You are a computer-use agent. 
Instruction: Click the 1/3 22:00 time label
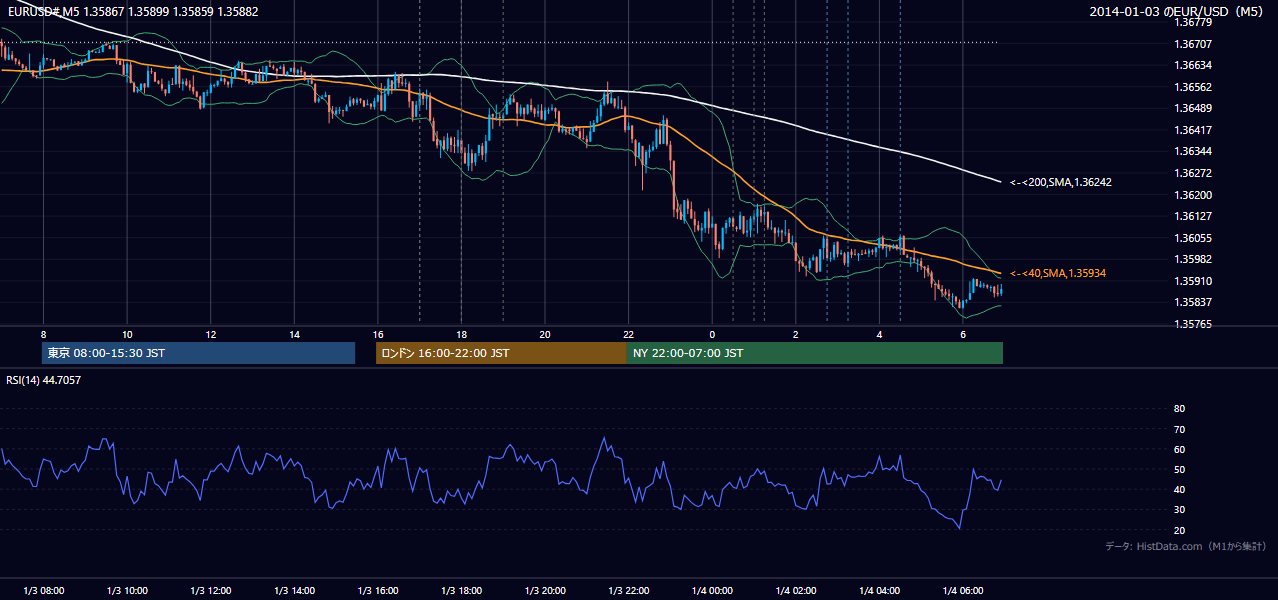628,591
